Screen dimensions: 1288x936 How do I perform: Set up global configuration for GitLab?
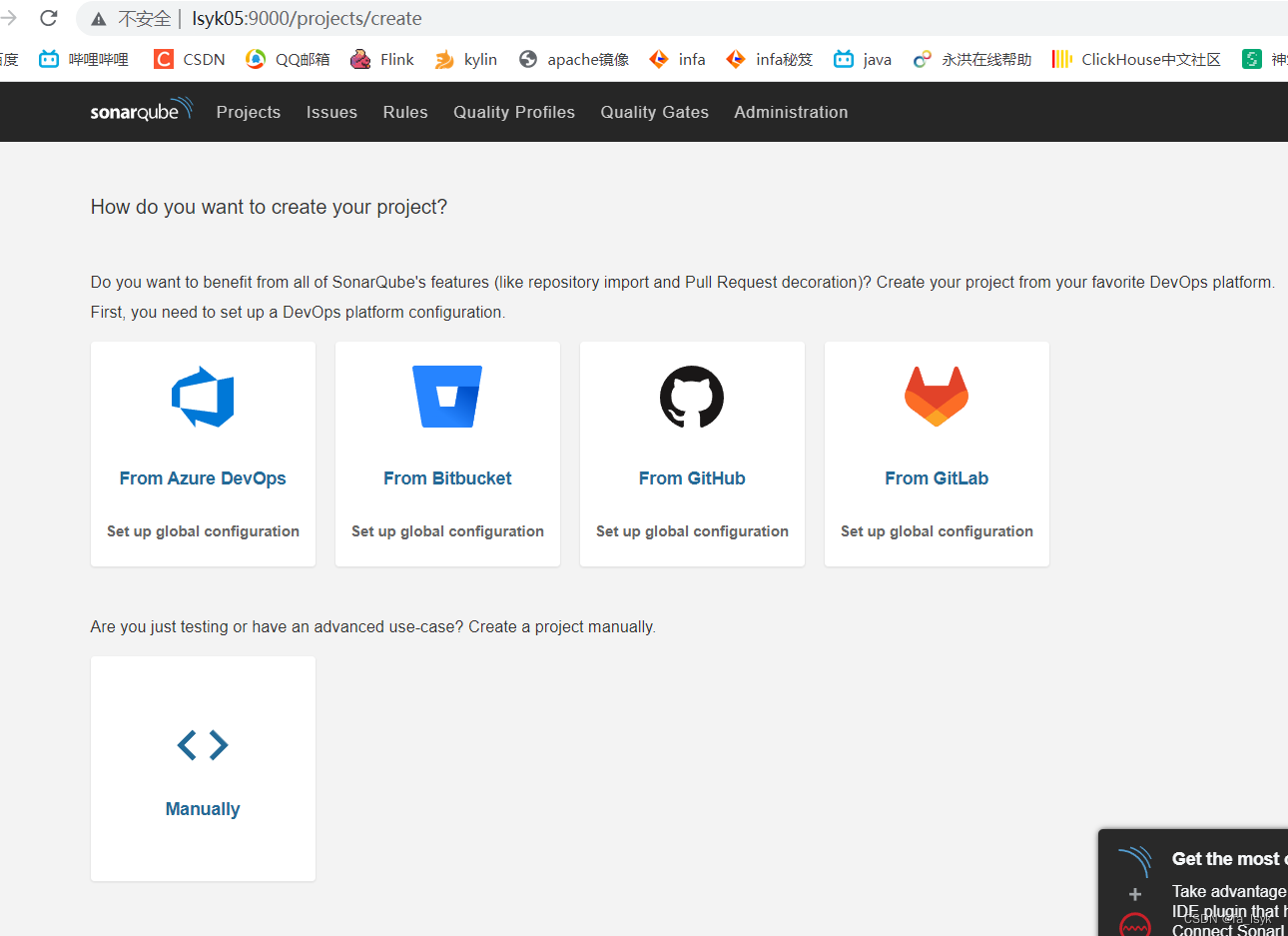coord(937,531)
